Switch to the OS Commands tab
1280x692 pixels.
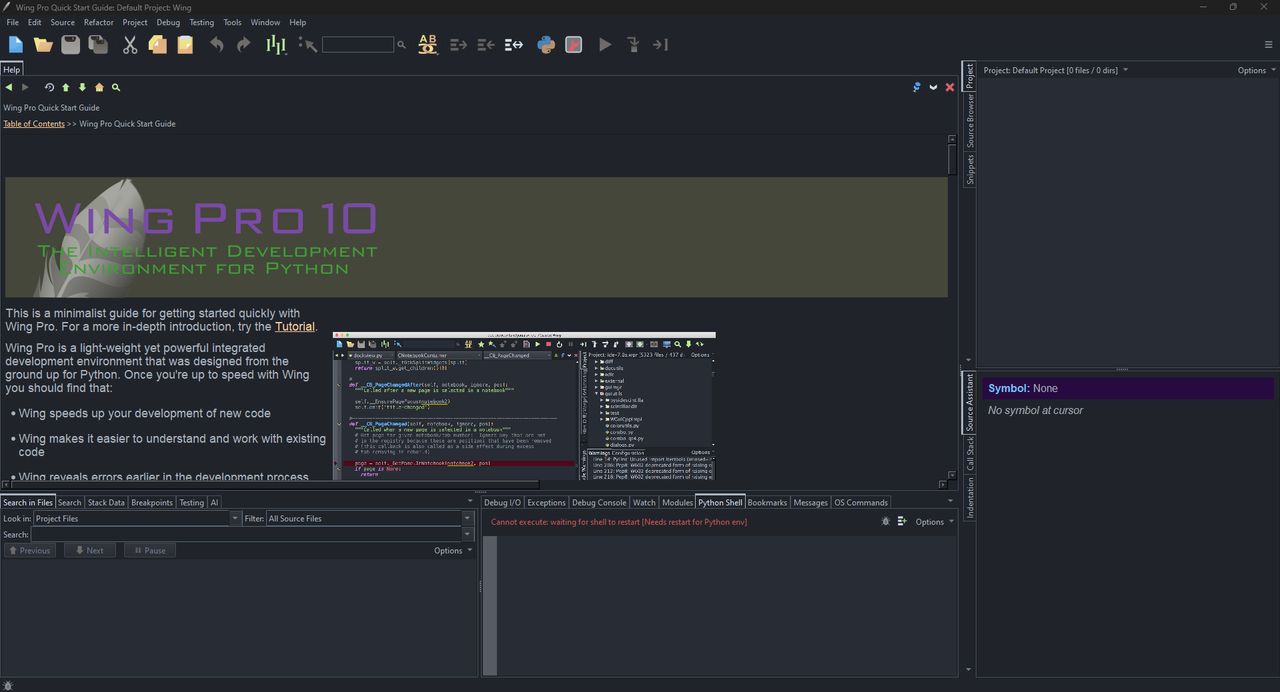click(861, 503)
